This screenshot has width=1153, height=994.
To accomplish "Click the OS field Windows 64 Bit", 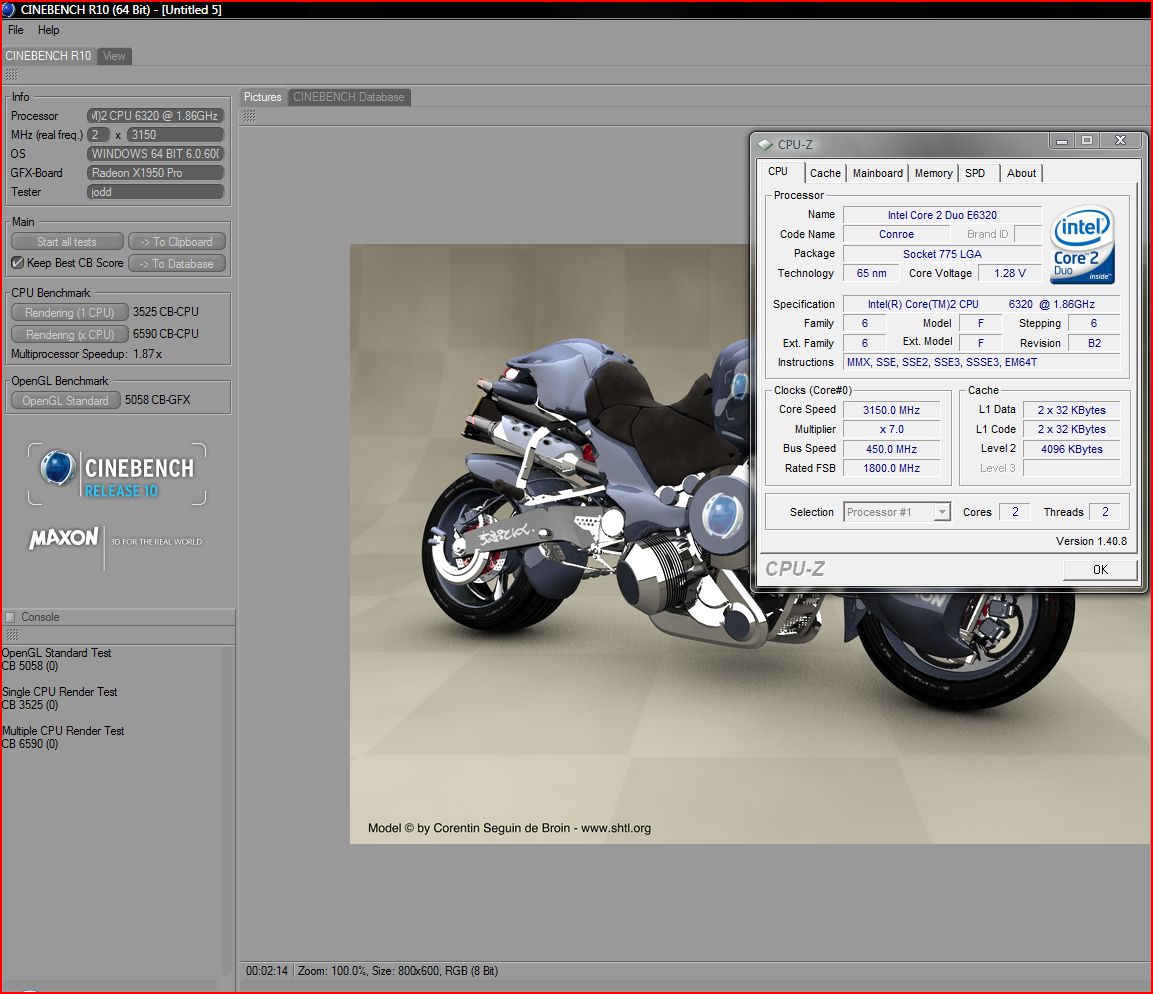I will pos(155,154).
